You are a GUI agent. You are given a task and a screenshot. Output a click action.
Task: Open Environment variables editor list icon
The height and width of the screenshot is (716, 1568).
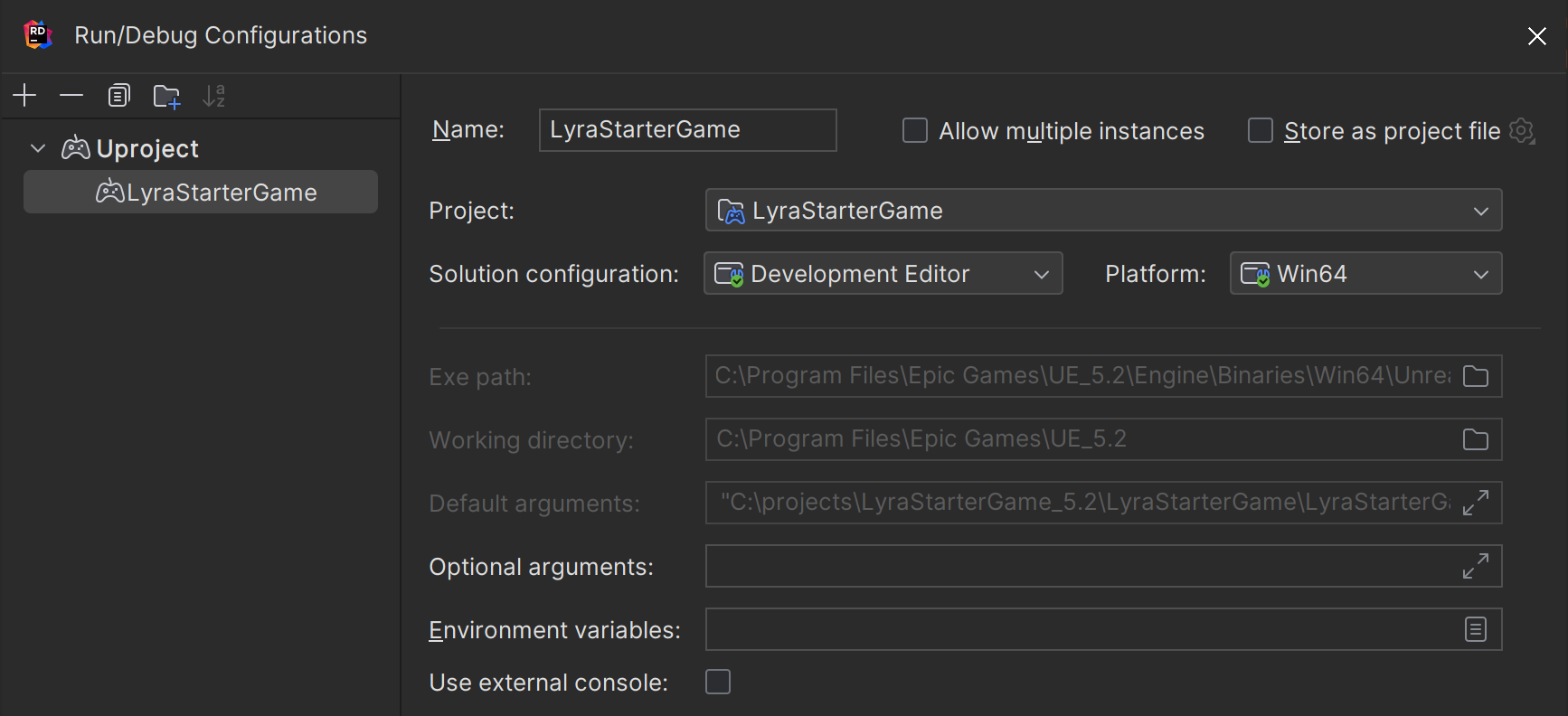point(1475,629)
